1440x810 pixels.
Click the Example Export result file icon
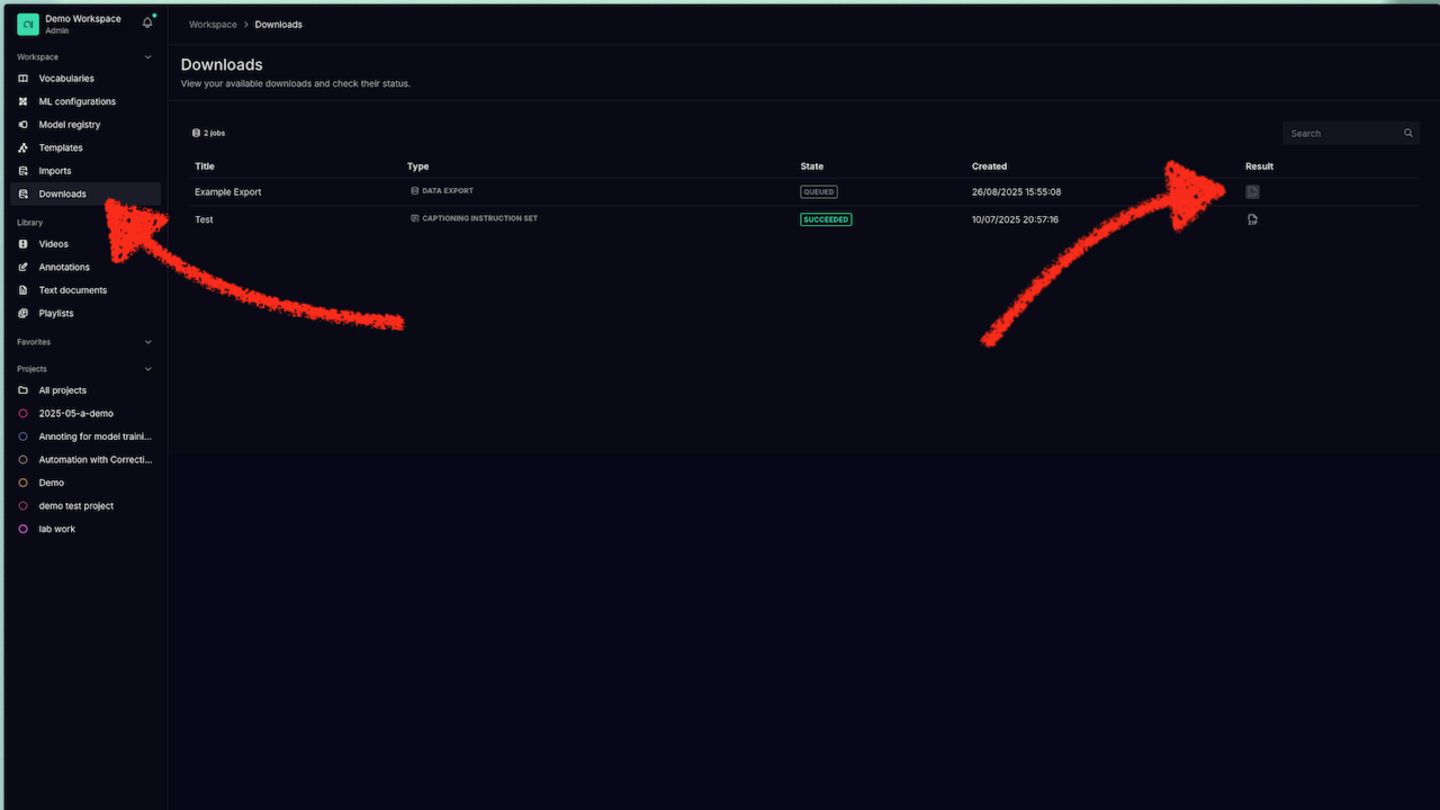click(1252, 192)
